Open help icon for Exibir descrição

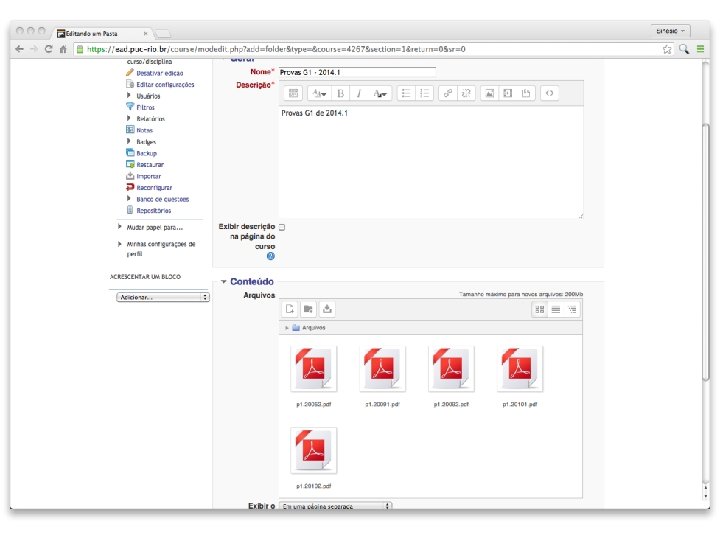tap(270, 256)
